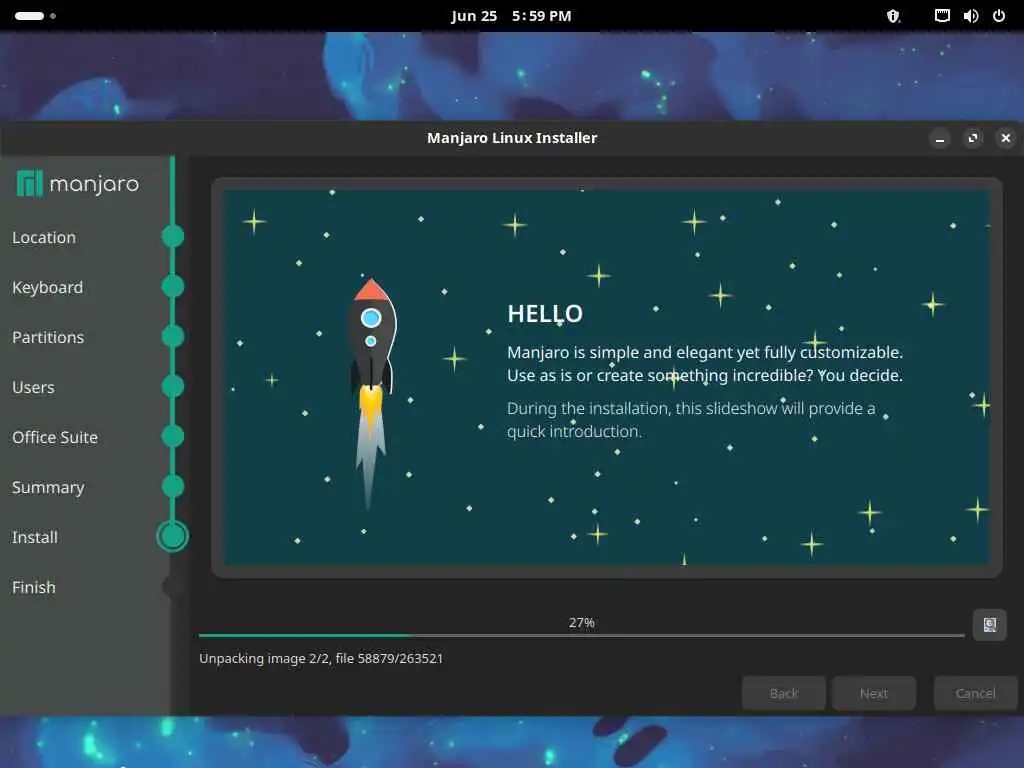Click the Next button
Screen dimensions: 1024x768
tap(874, 693)
